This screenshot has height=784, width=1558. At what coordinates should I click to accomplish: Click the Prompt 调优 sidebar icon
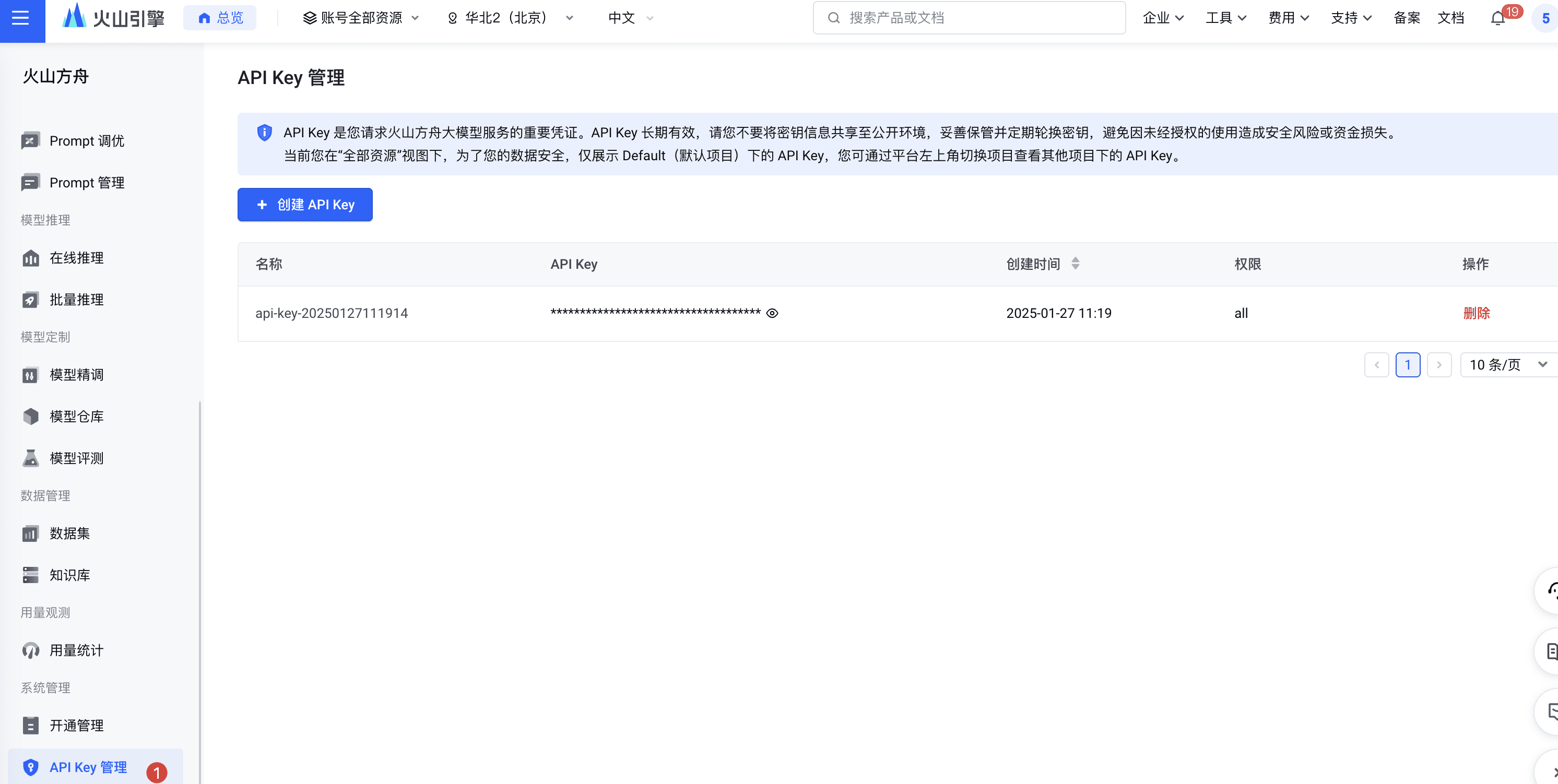click(30, 141)
